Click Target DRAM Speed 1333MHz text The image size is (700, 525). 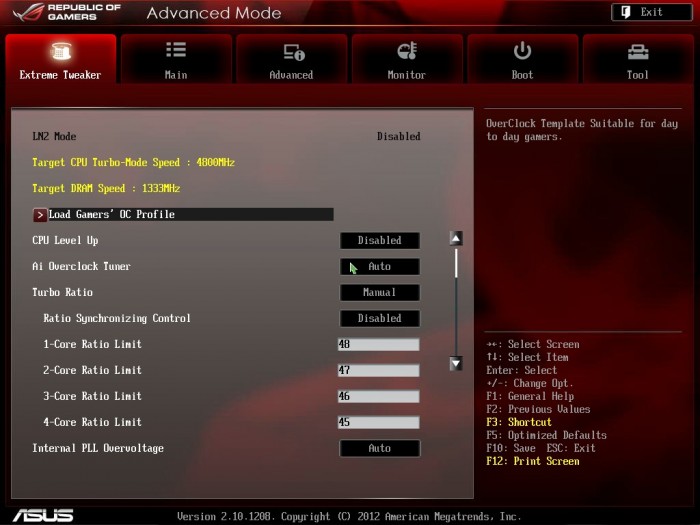tap(106, 188)
